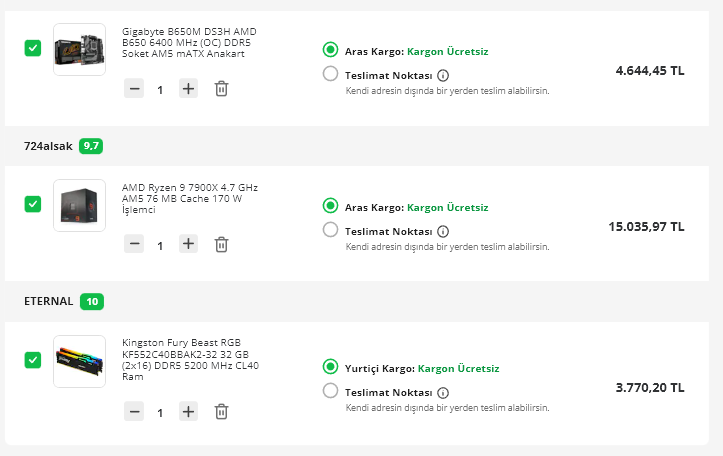Viewport: 723px width, 456px height.
Task: Remove AMD Ryzen 9 7900X from cart
Action: (221, 244)
